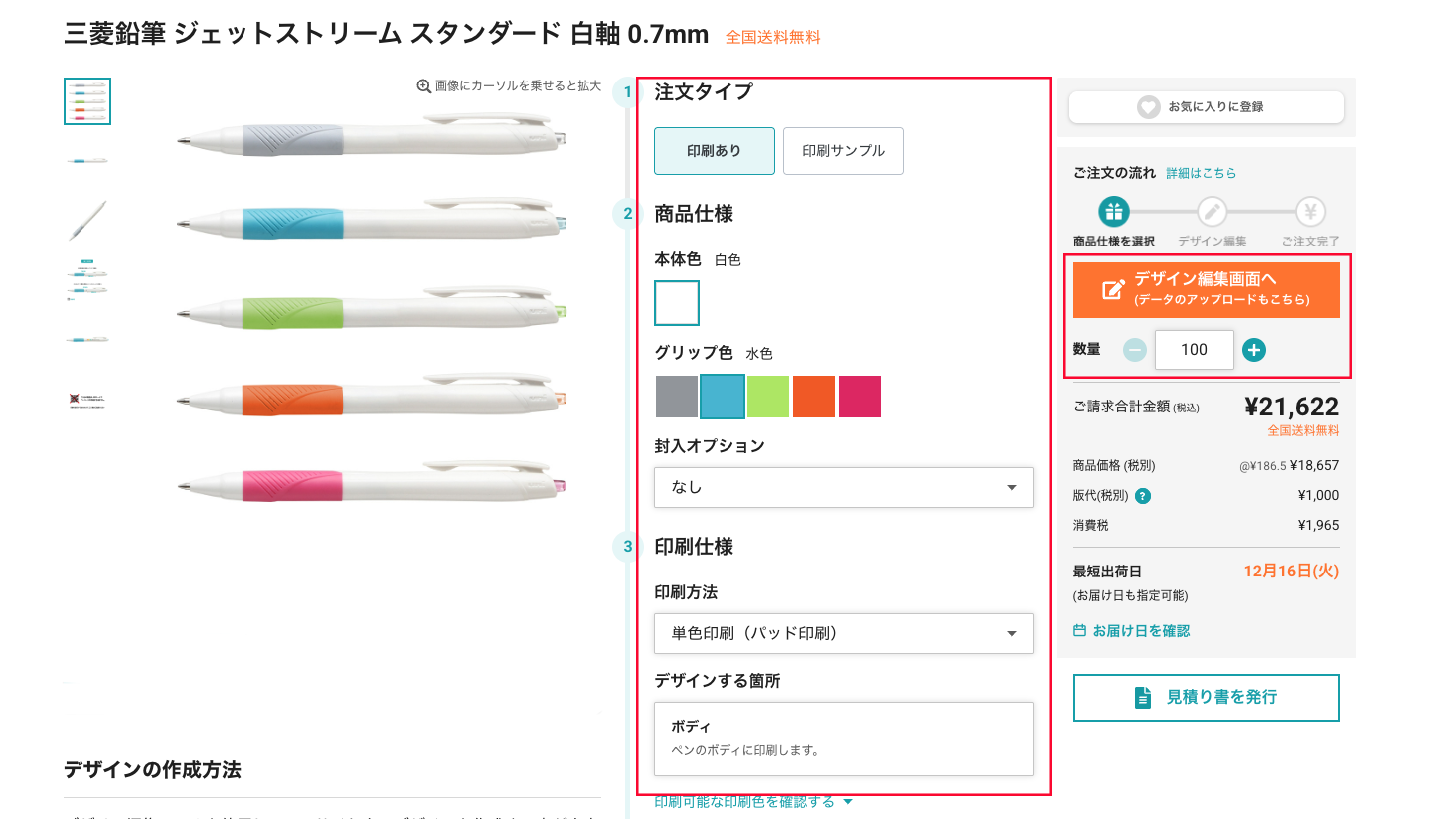Click the gray grip pen in the main image
Image resolution: width=1456 pixels, height=819 pixels.
click(372, 137)
